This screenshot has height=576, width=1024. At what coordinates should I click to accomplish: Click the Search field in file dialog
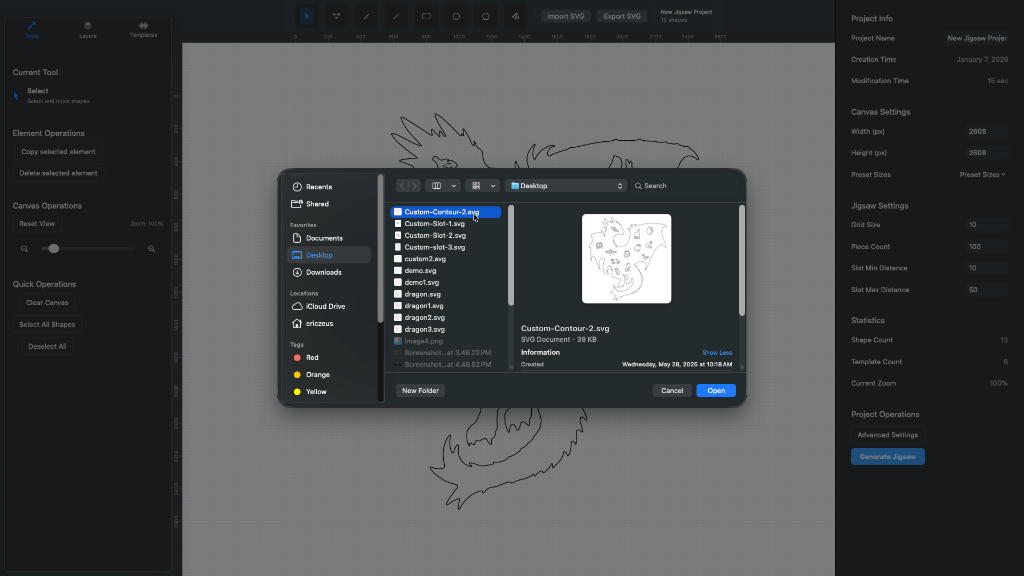tap(688, 186)
